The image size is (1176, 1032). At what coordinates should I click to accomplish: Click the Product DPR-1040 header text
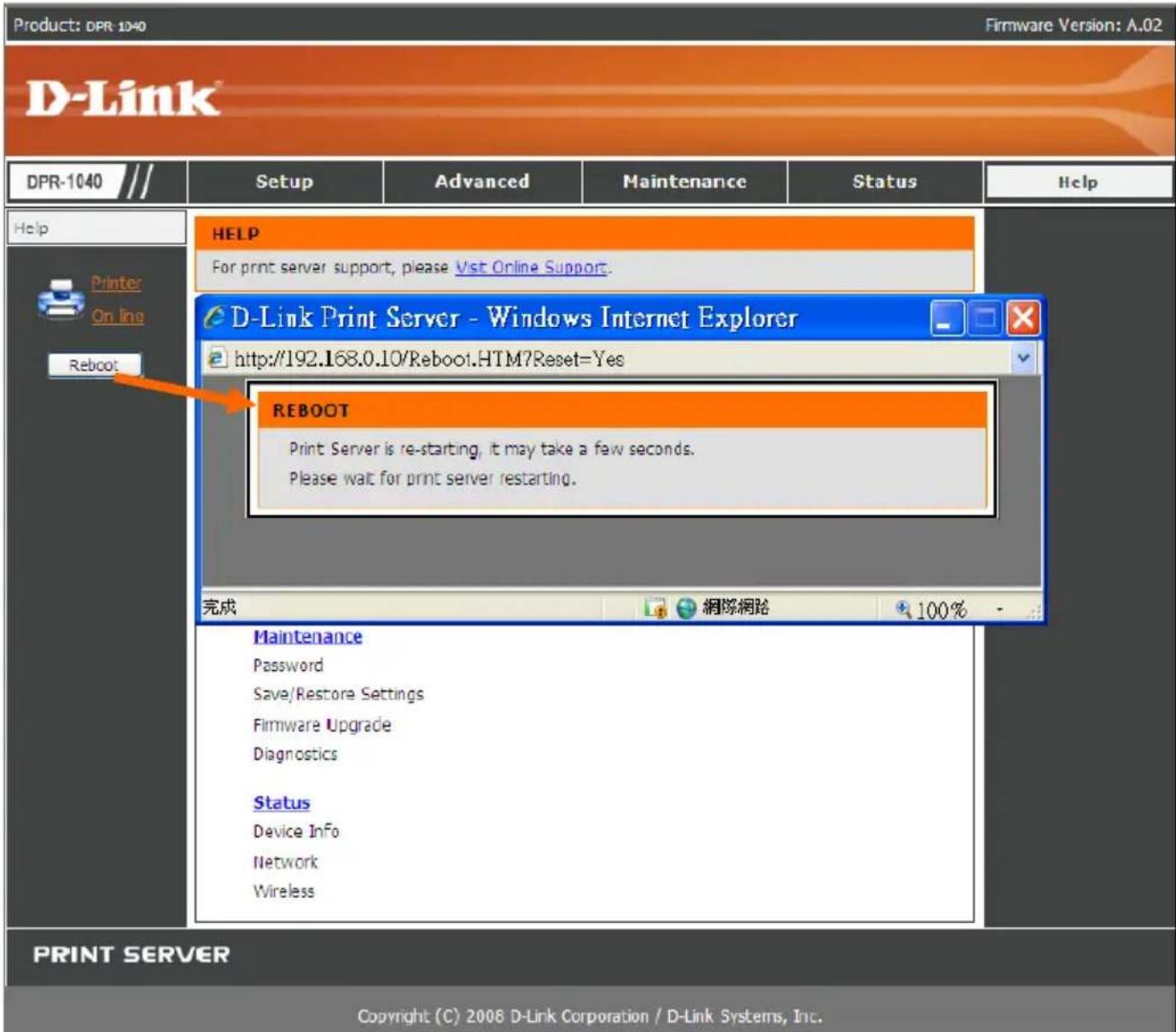pos(79,25)
